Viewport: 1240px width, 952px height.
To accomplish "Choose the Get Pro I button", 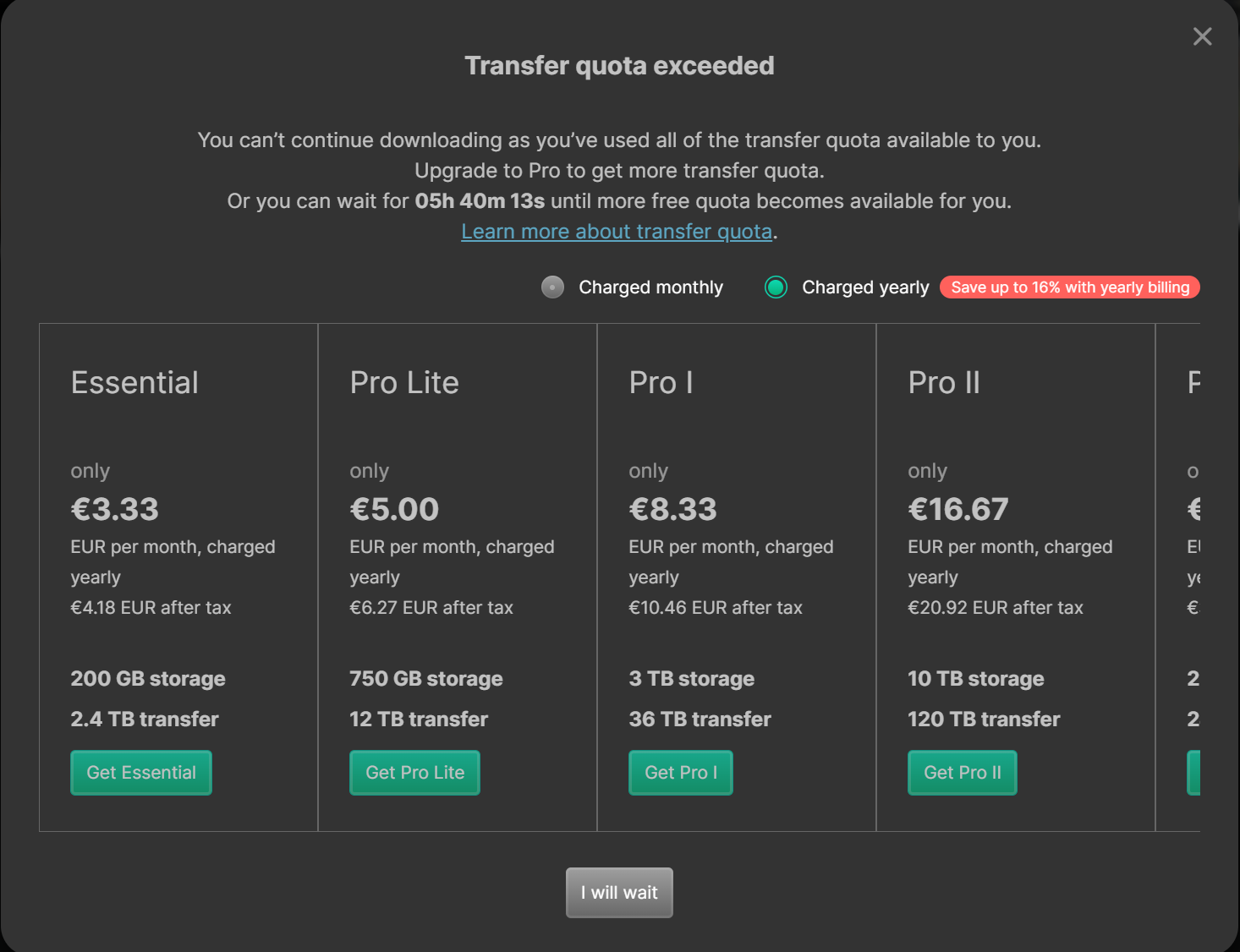I will click(x=680, y=773).
